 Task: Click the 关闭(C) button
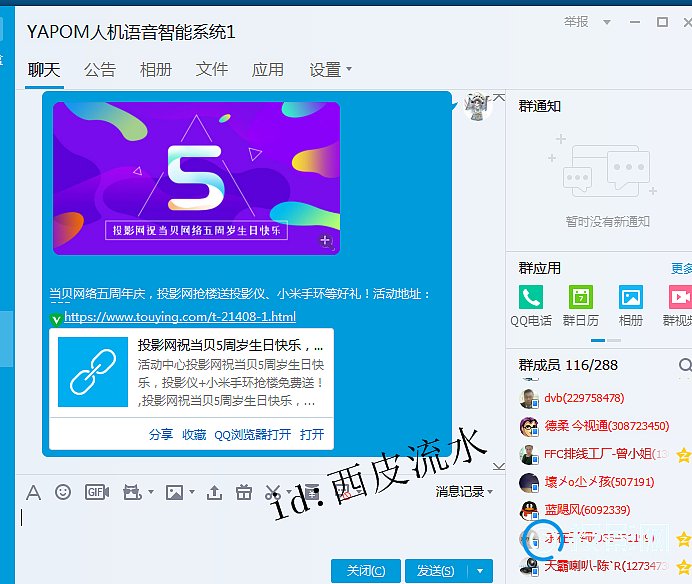click(366, 571)
